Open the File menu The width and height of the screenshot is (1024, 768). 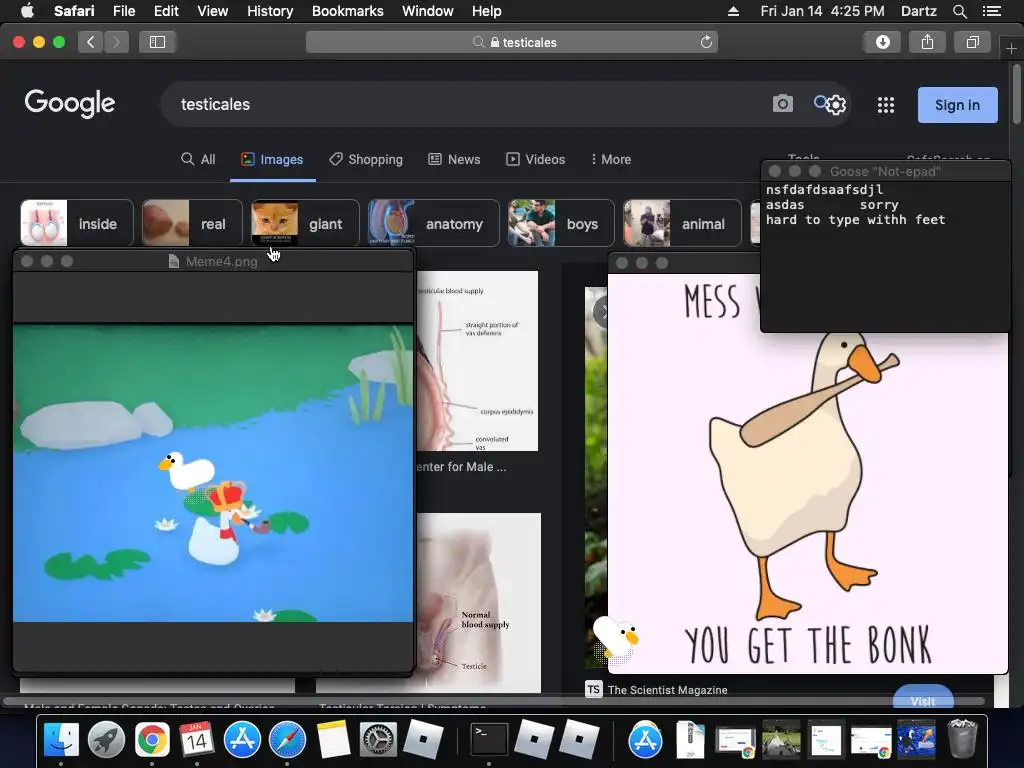(123, 11)
